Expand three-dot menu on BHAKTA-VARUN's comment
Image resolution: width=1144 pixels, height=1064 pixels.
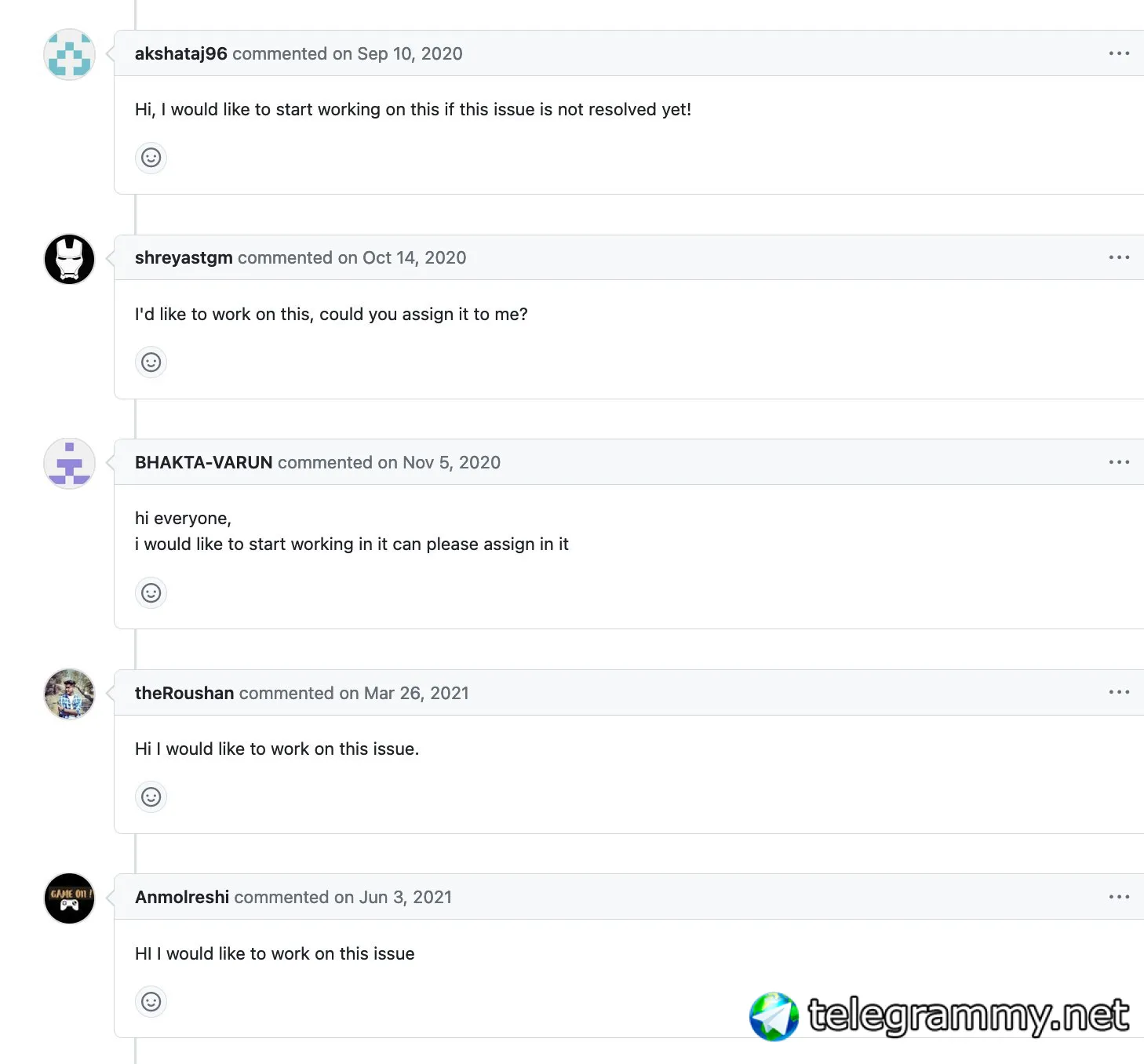tap(1119, 462)
